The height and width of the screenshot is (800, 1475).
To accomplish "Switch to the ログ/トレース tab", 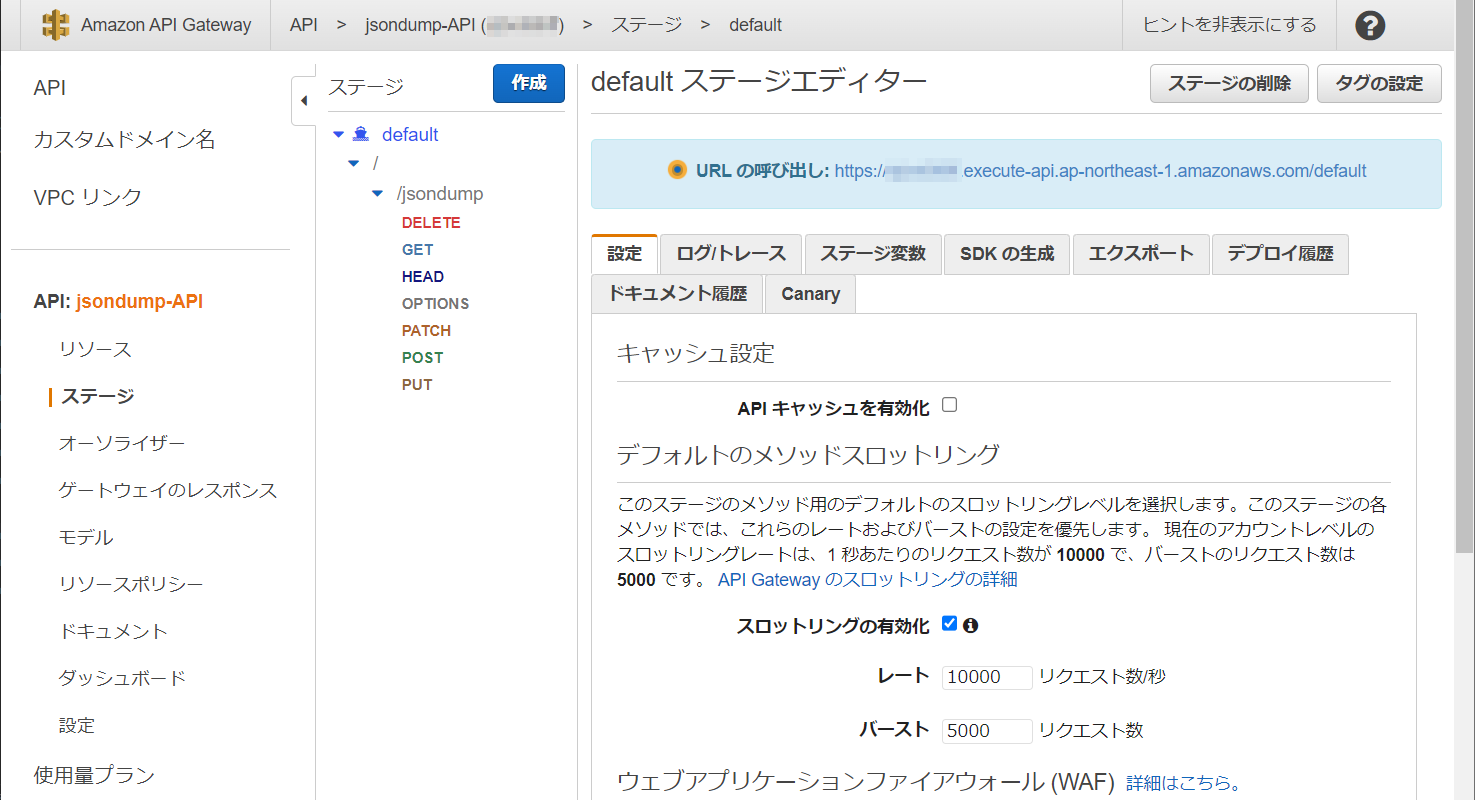I will [730, 254].
